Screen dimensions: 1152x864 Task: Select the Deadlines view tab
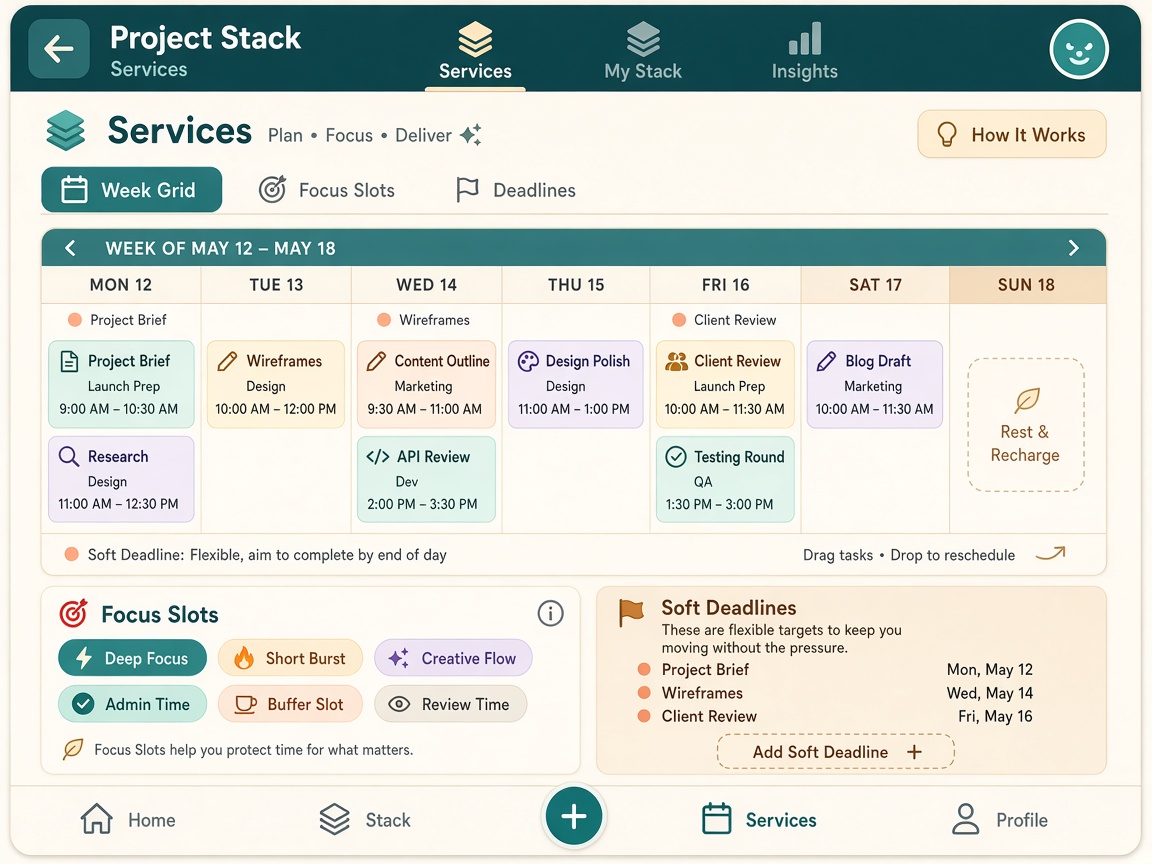(x=516, y=190)
